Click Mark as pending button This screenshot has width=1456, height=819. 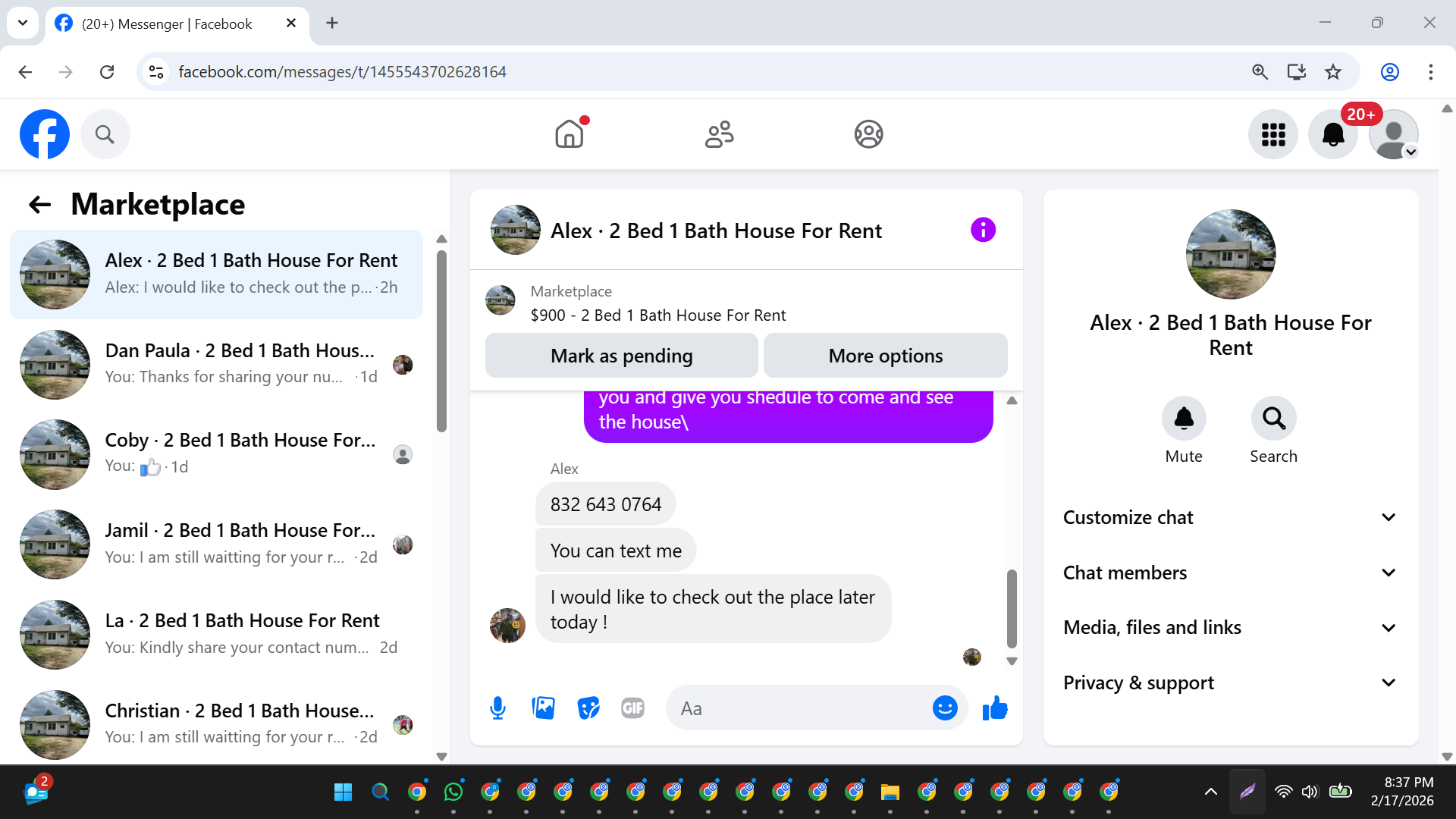pos(621,356)
